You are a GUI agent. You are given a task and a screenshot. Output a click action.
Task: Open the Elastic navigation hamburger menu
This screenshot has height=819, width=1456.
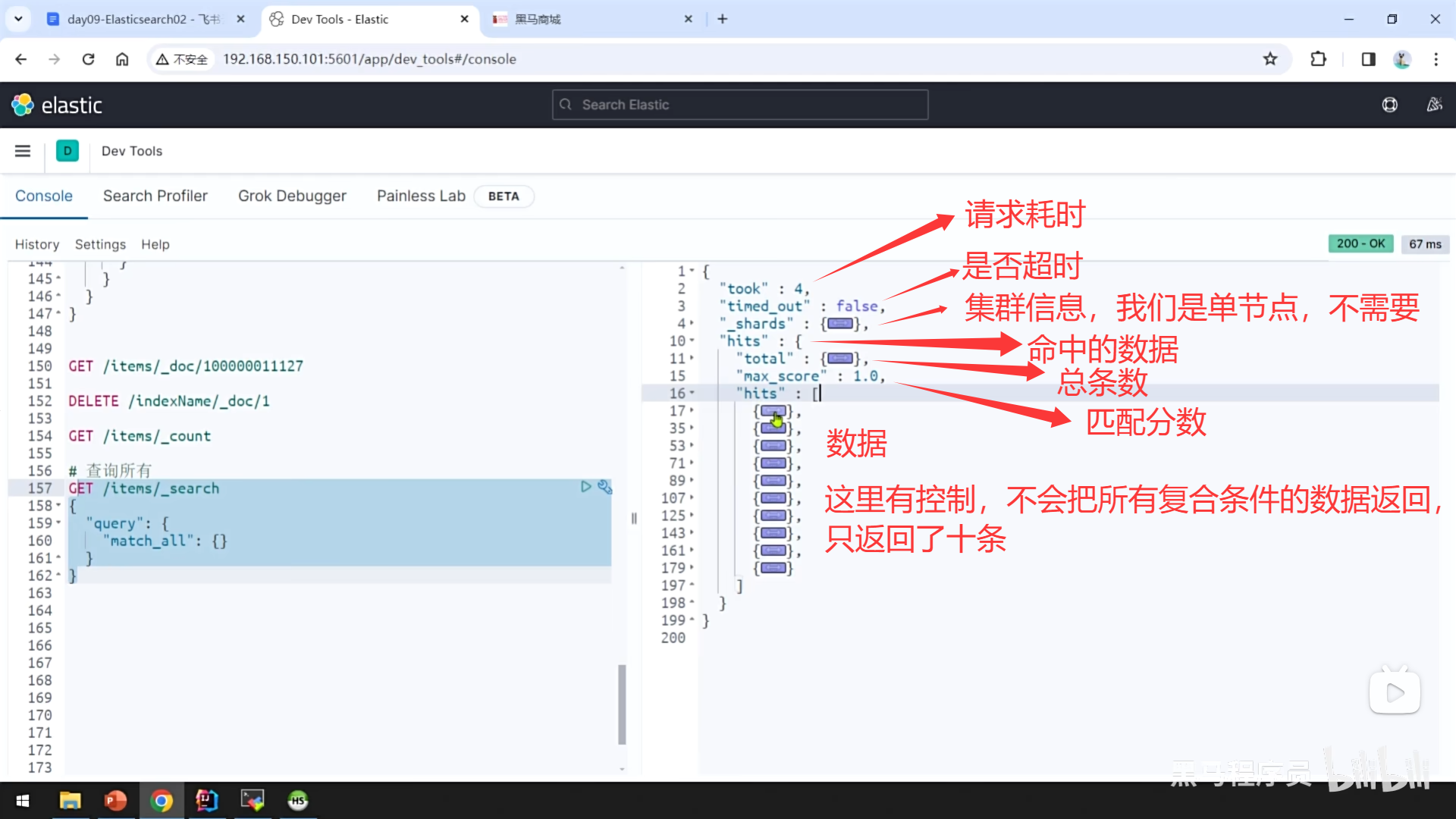[23, 151]
